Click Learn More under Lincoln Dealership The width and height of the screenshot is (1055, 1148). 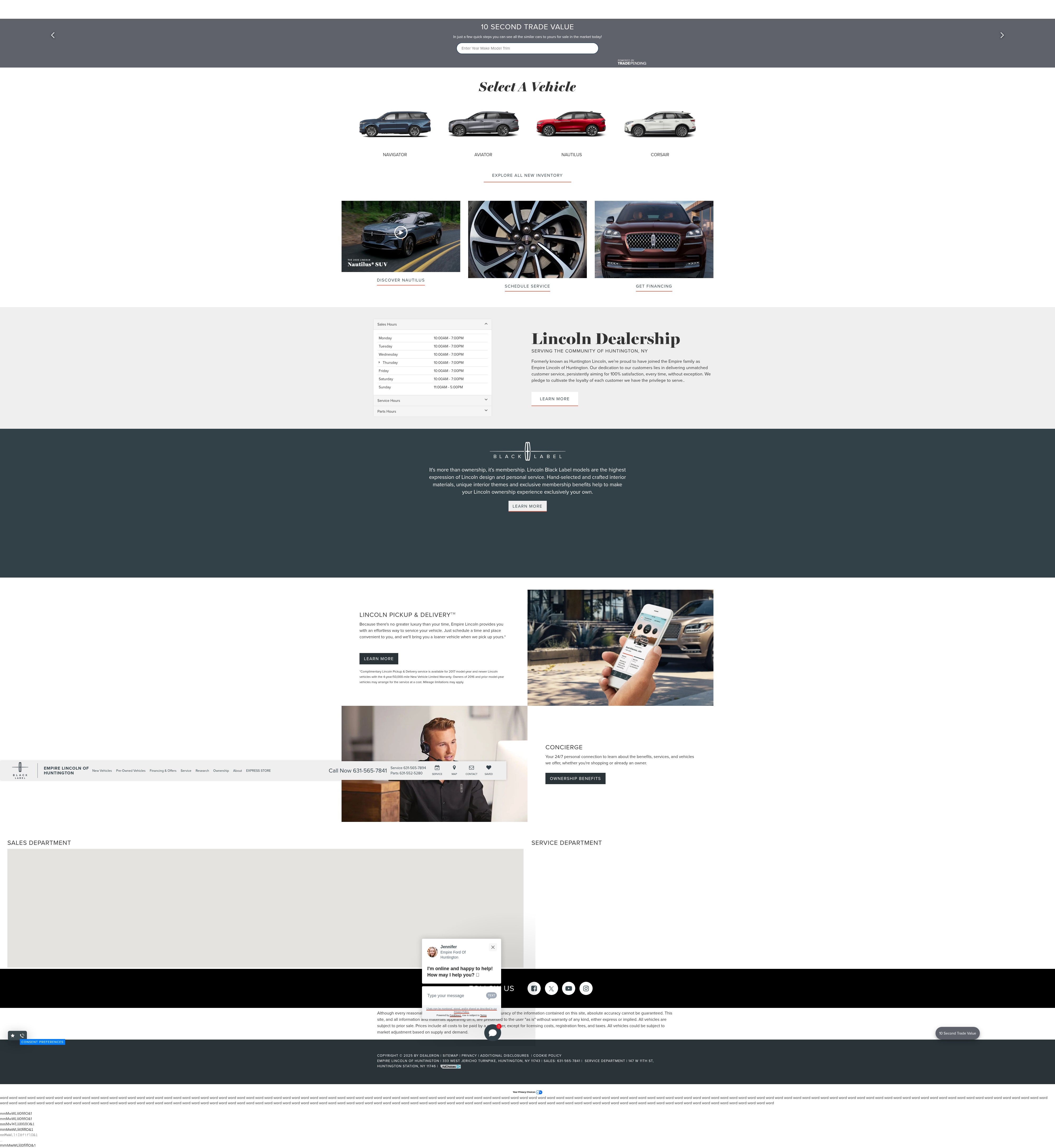(554, 399)
